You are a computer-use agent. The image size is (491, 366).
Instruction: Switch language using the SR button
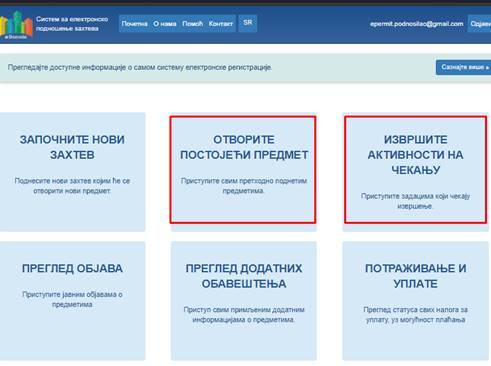pyautogui.click(x=248, y=23)
